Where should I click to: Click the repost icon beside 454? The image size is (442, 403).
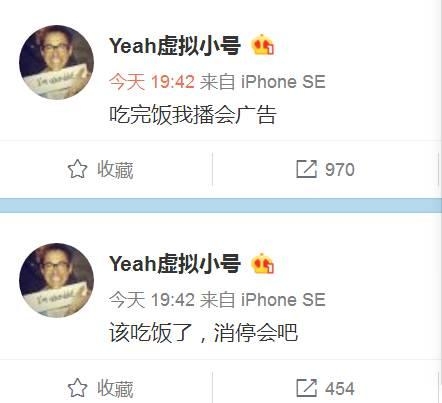tap(306, 388)
